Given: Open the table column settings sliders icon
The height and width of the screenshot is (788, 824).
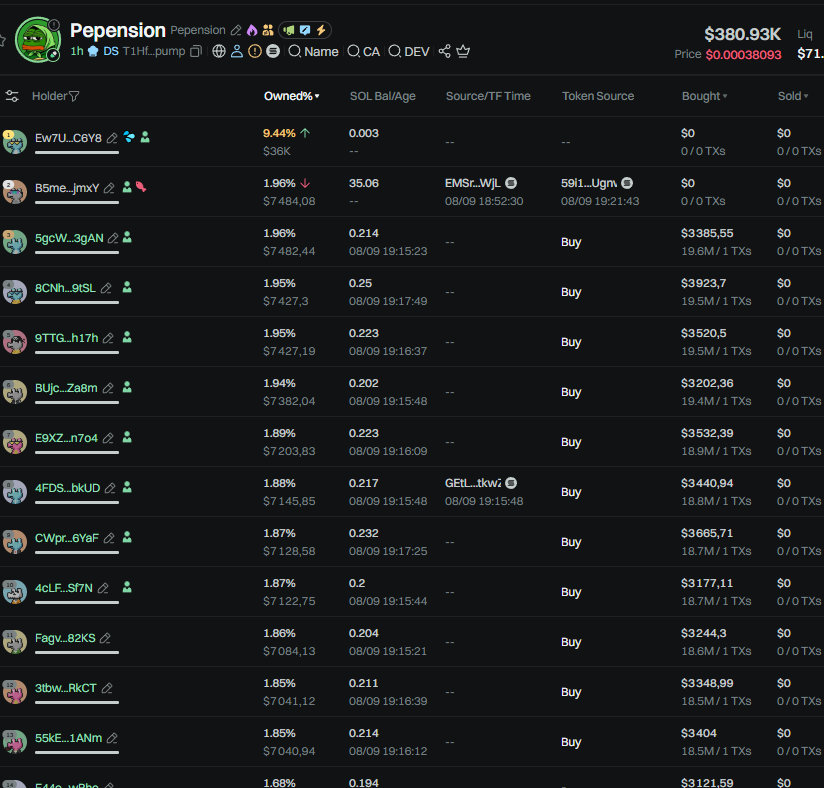Looking at the screenshot, I should [12, 96].
